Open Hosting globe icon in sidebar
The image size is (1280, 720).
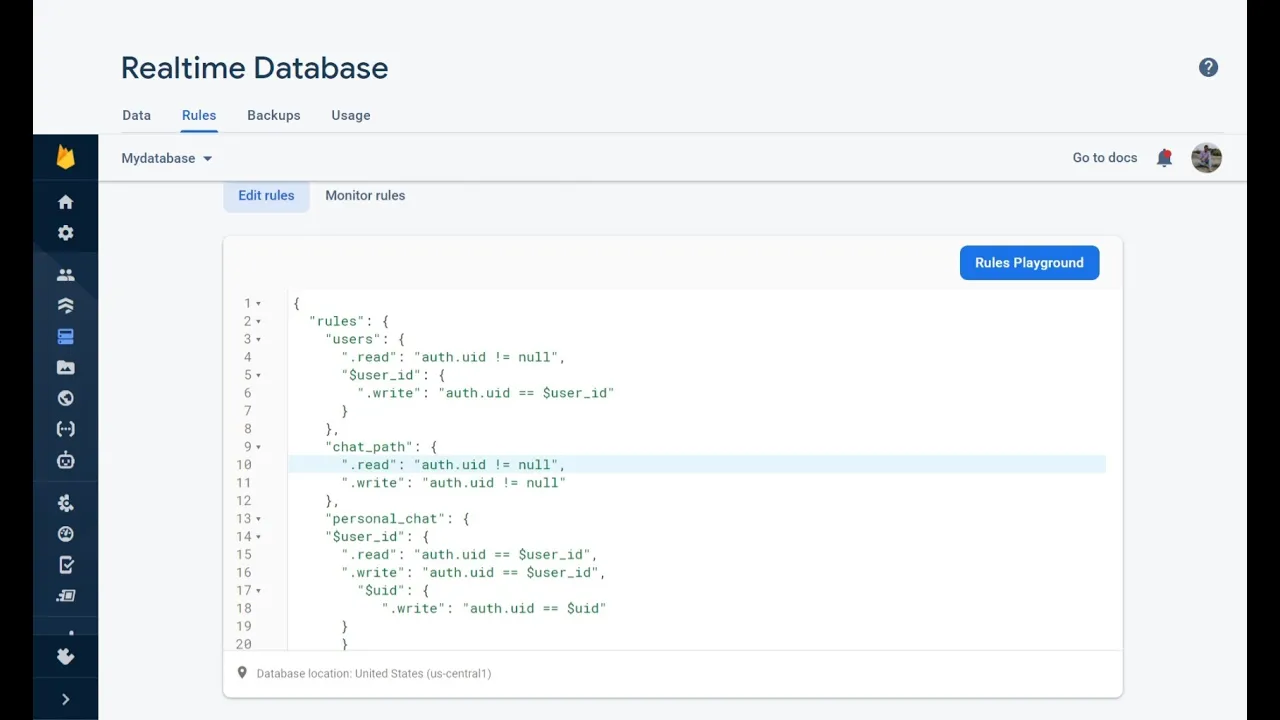[x=66, y=398]
